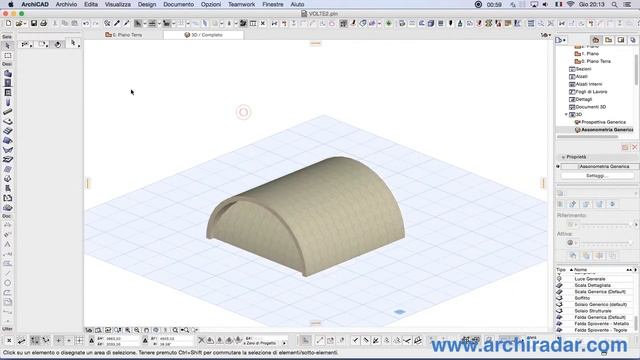
Task: Open arrow tool options dropdown in toolbar
Action: coord(144,24)
